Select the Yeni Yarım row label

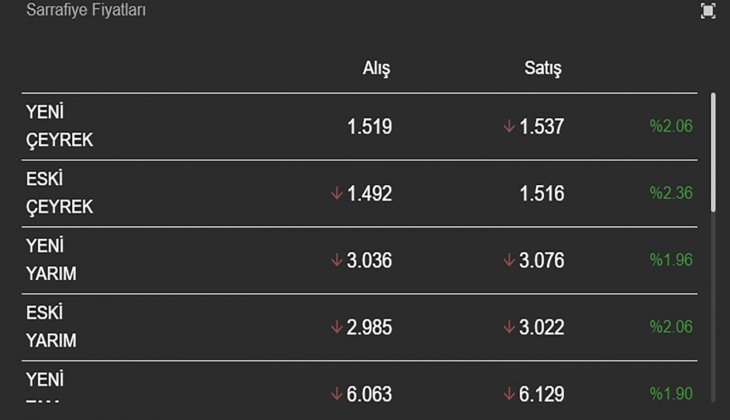click(x=51, y=260)
